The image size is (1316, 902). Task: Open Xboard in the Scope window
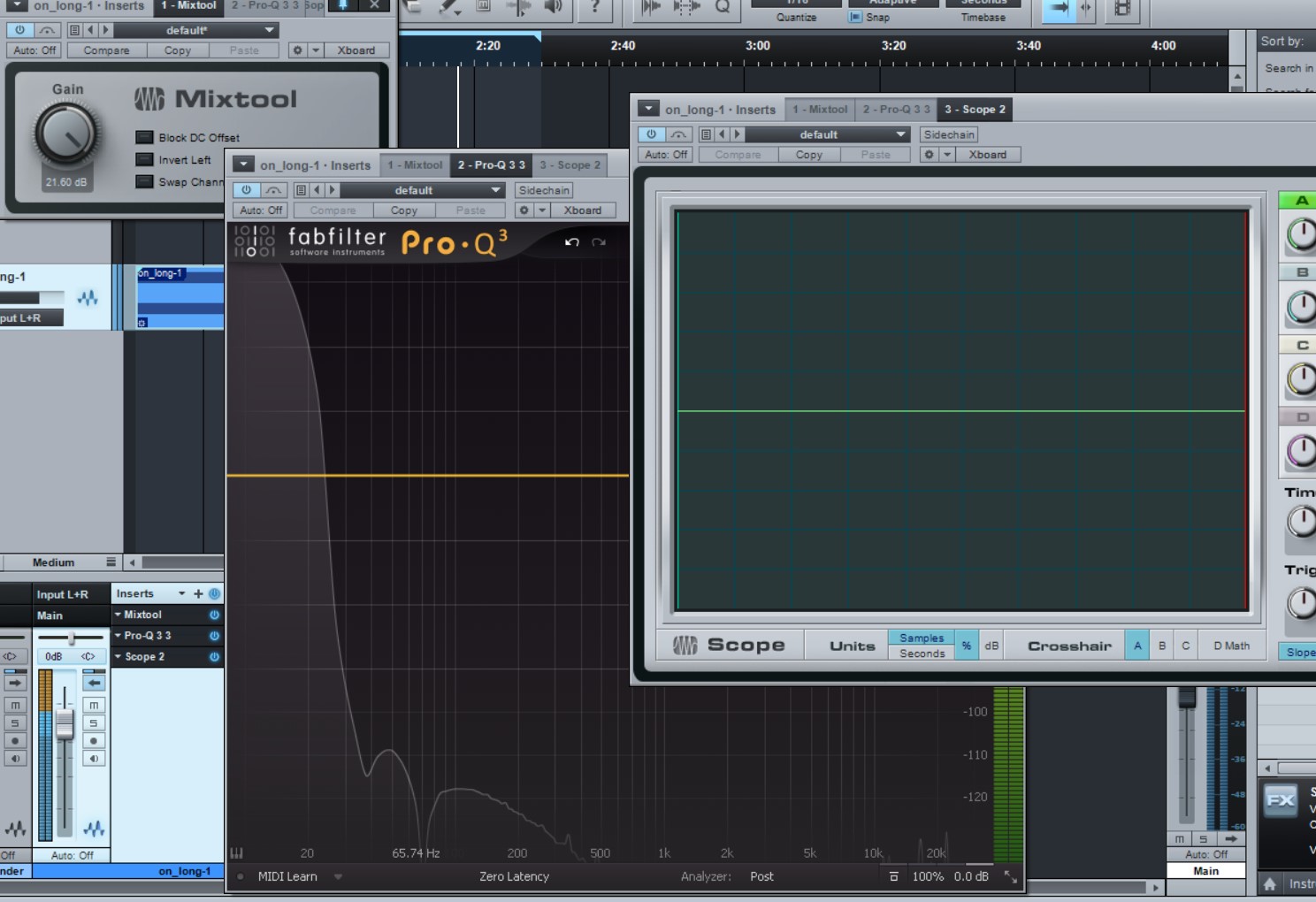pyautogui.click(x=988, y=155)
